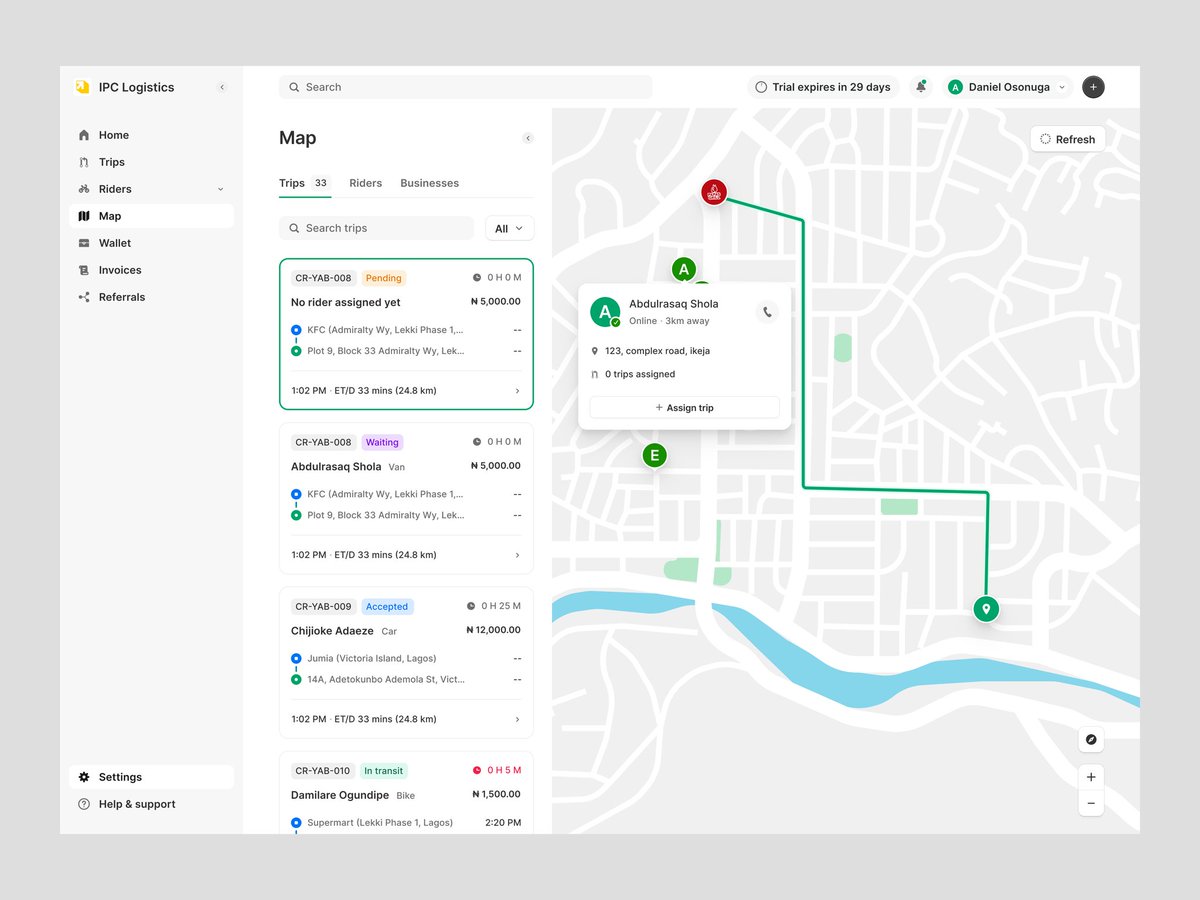Viewport: 1200px width, 900px height.
Task: Click the 123, complex road, ikeja address
Action: (657, 351)
